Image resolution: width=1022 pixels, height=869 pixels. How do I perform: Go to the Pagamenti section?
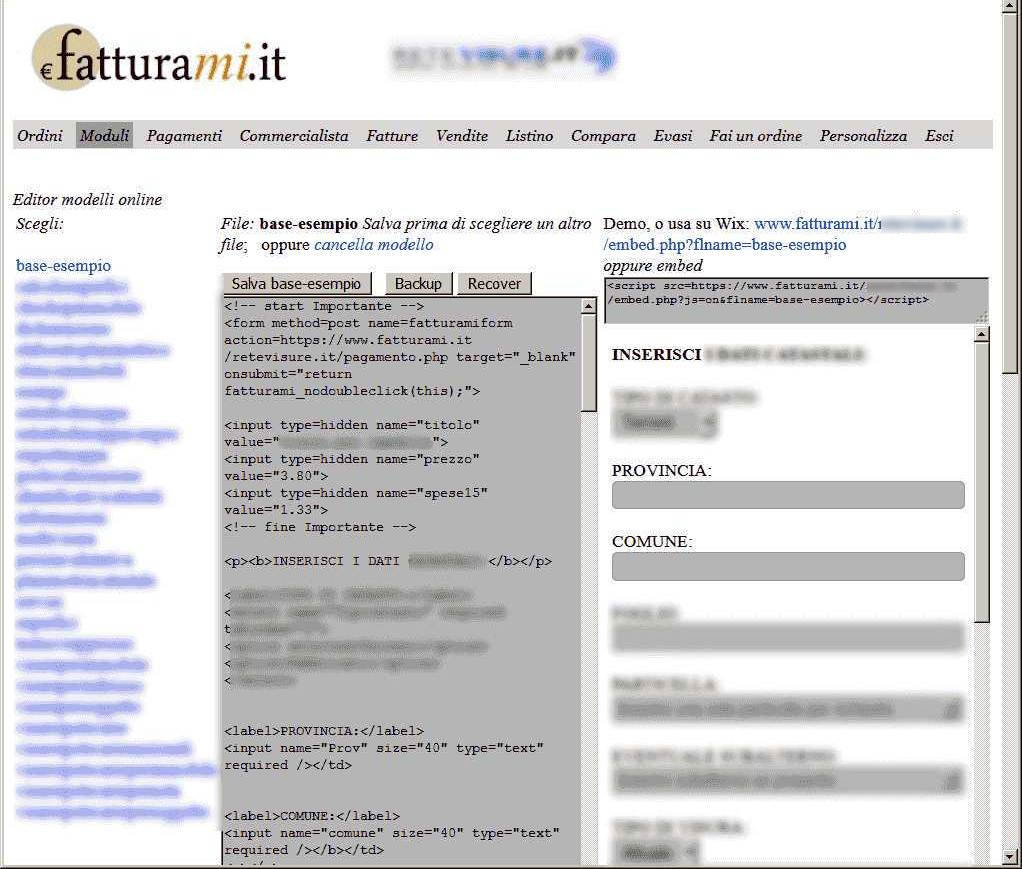point(184,136)
